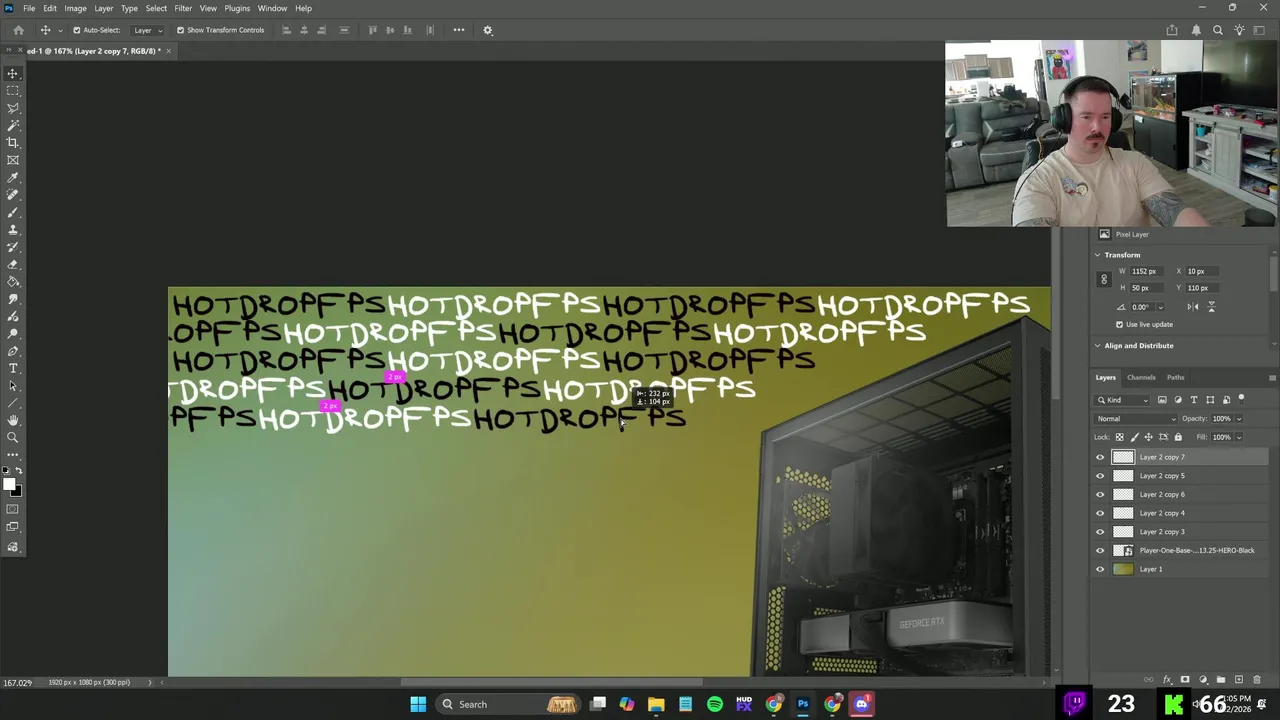Open Fill value dropdown arrow
Viewport: 1280px width, 720px height.
pyautogui.click(x=1239, y=437)
